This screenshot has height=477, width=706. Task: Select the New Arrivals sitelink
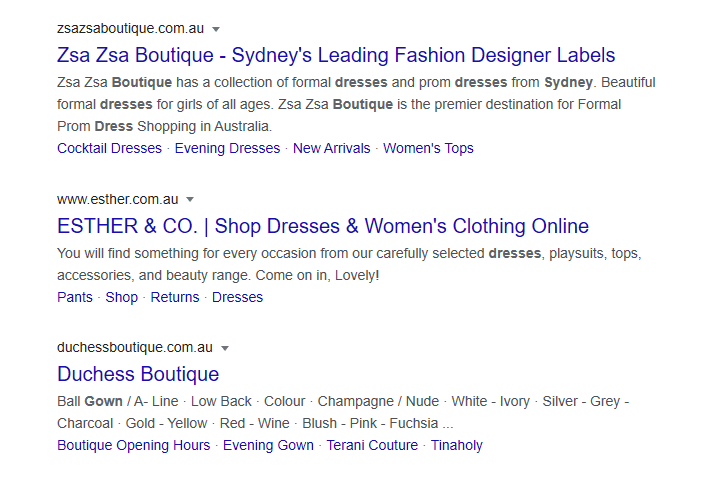point(331,148)
